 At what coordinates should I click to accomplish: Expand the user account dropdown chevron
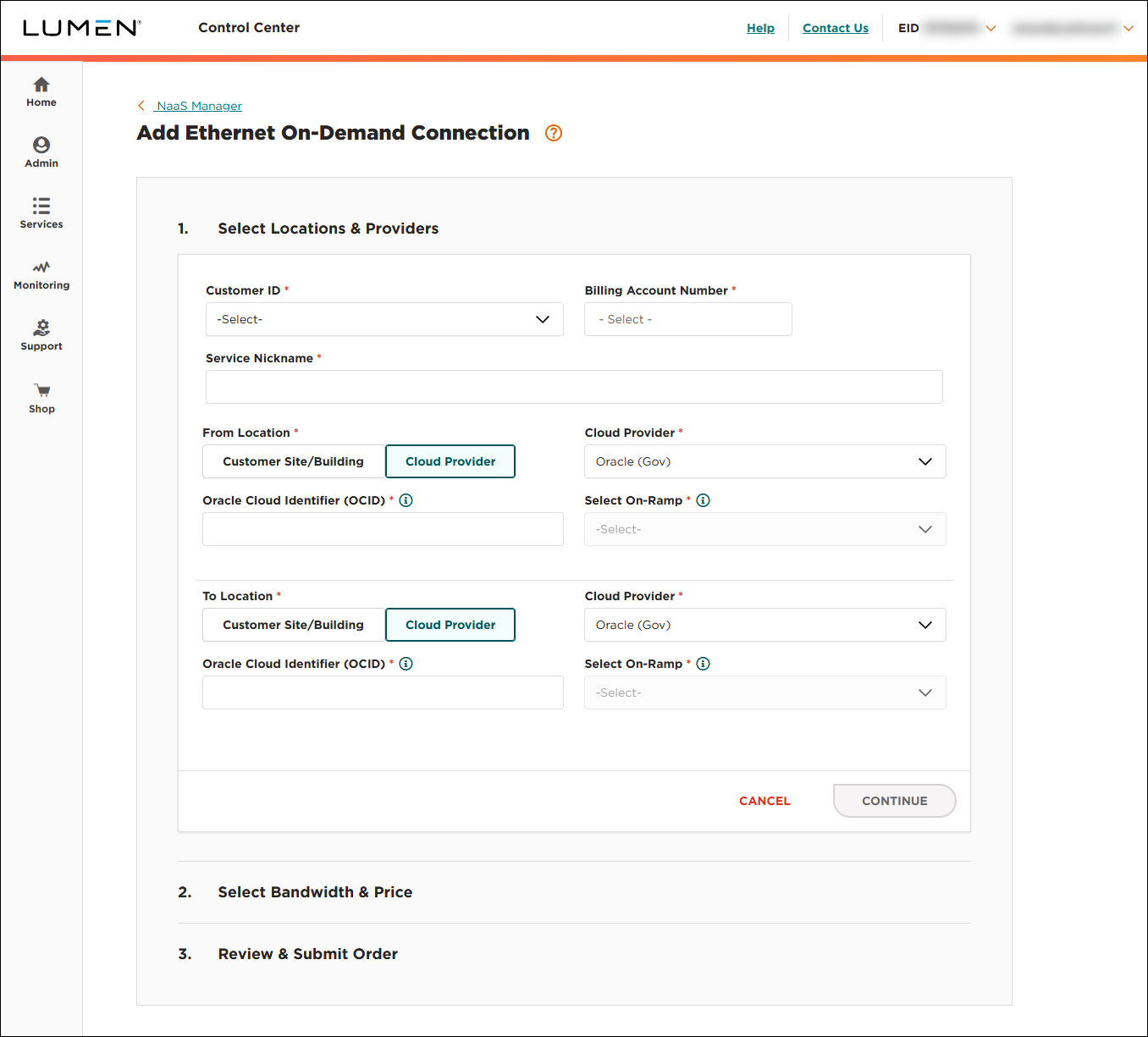point(1129,28)
